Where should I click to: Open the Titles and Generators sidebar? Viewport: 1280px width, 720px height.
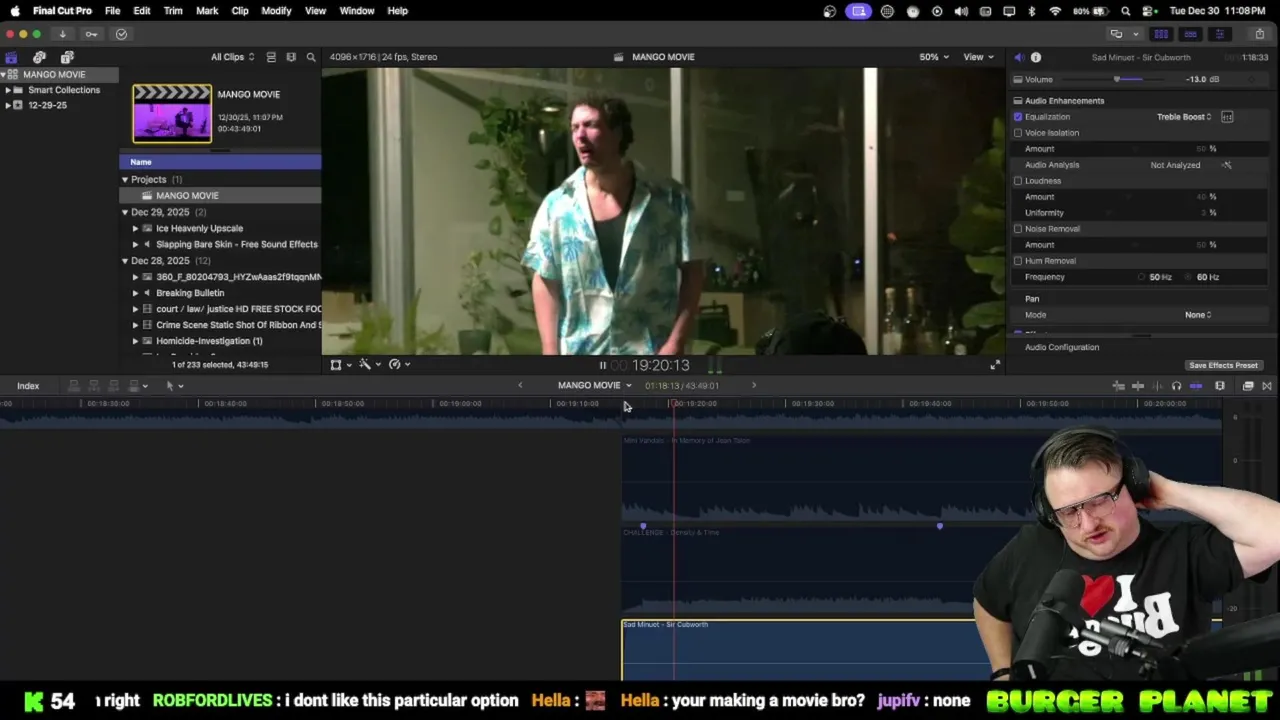(x=67, y=57)
